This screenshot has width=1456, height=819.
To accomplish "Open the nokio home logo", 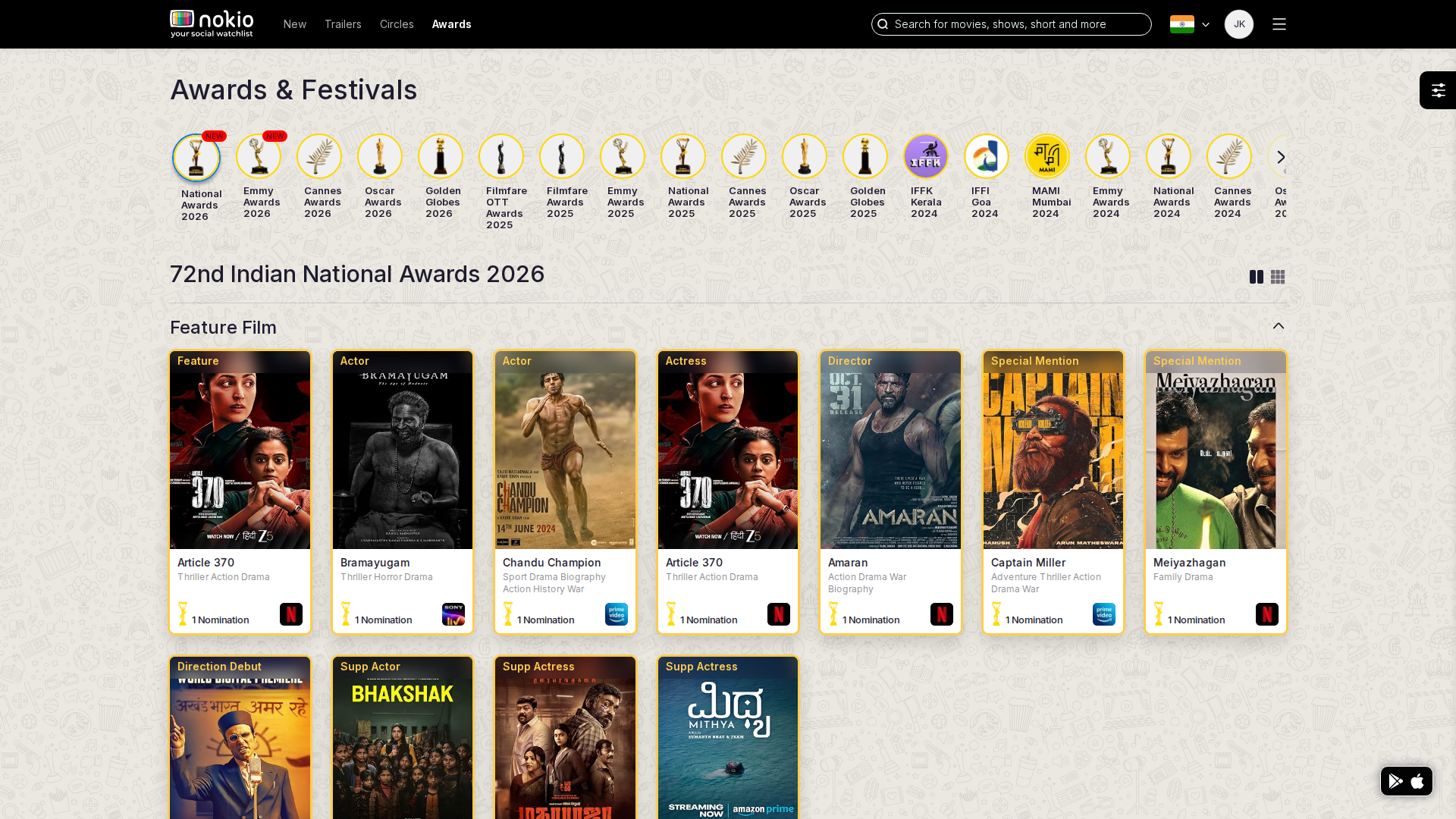I will pos(212,24).
